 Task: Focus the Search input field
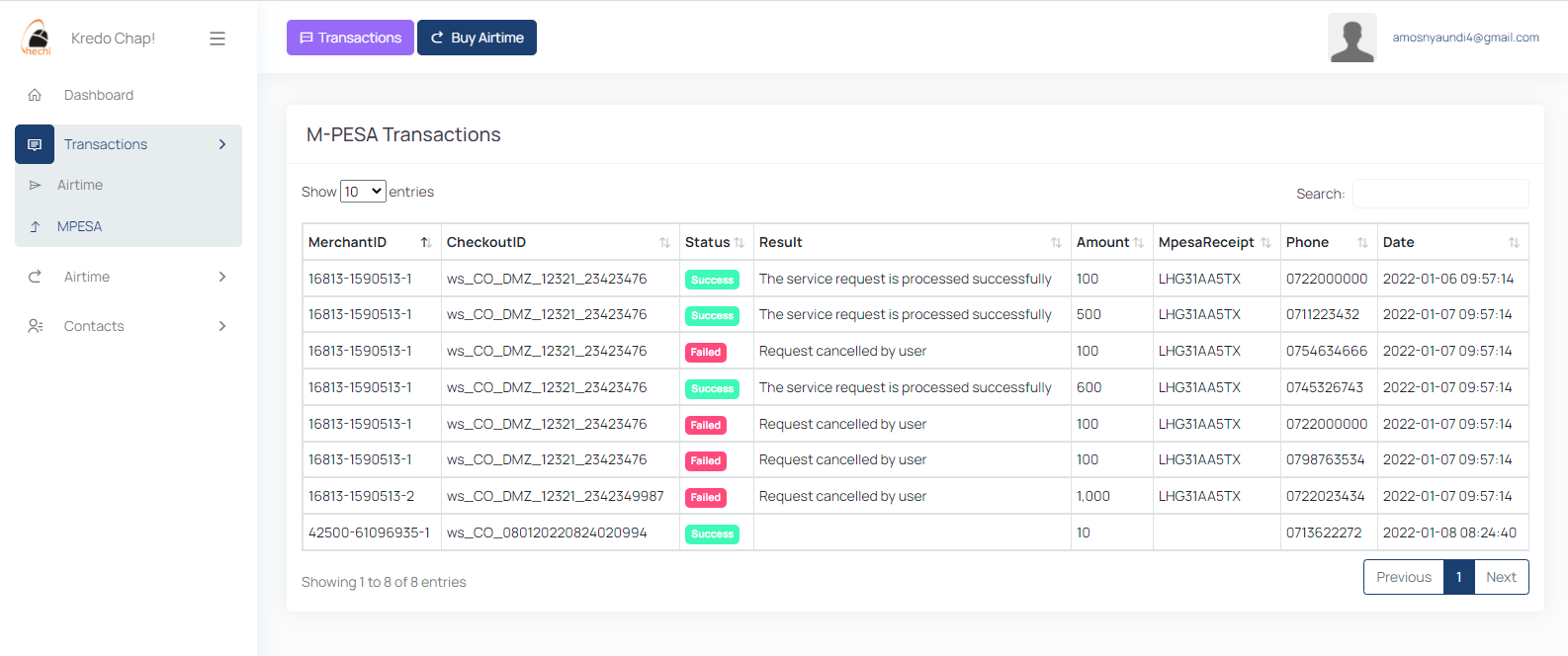pyautogui.click(x=1440, y=194)
